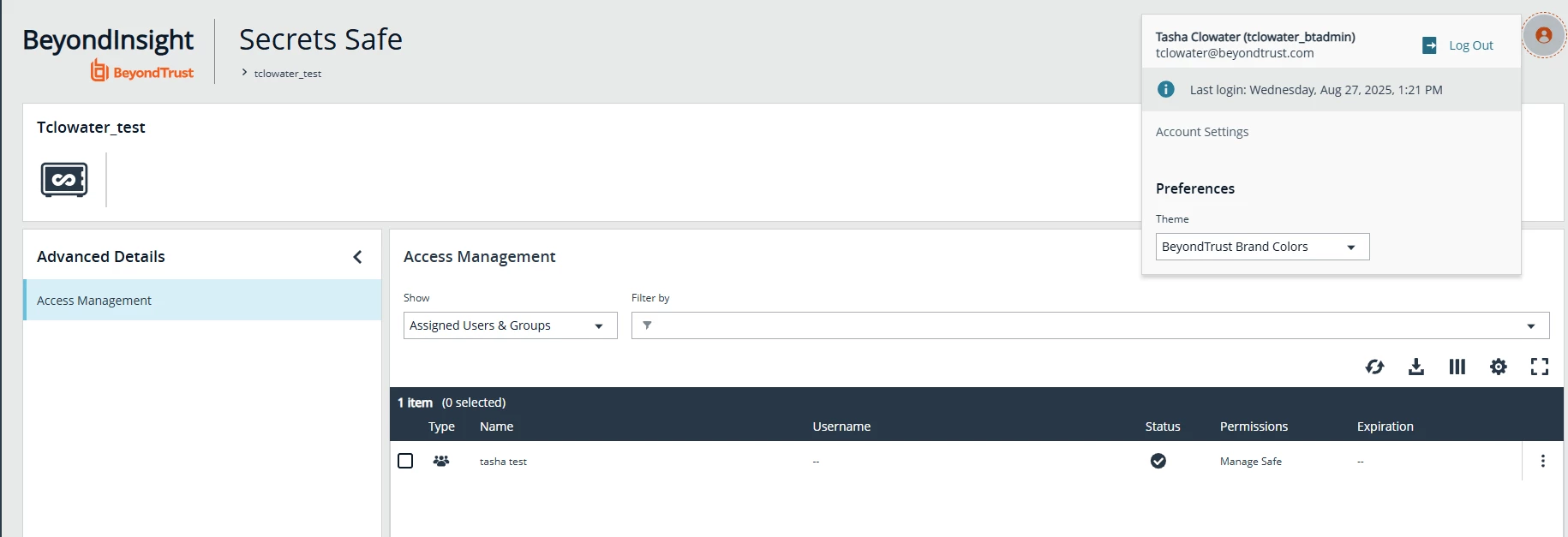Click the Log Out arrow icon
This screenshot has width=1568, height=537.
[1429, 45]
